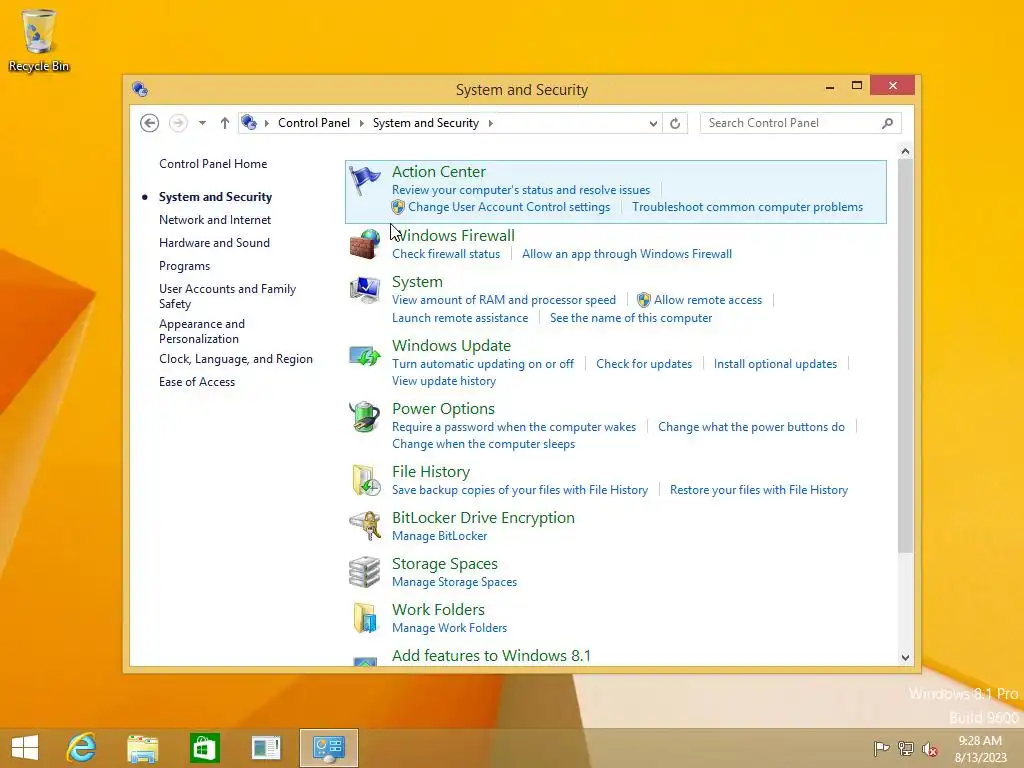Click Install optional updates link
The width and height of the screenshot is (1024, 768).
click(x=775, y=364)
